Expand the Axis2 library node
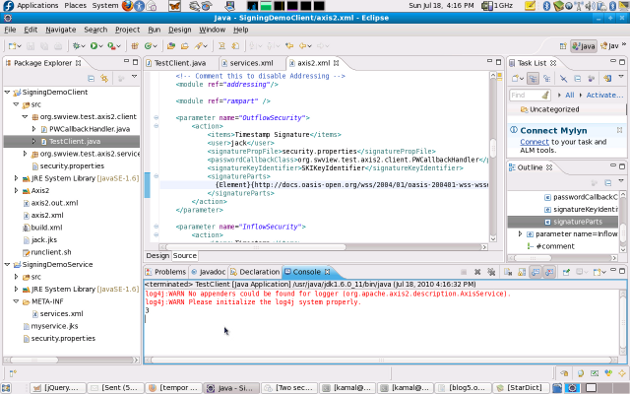 tap(16, 190)
